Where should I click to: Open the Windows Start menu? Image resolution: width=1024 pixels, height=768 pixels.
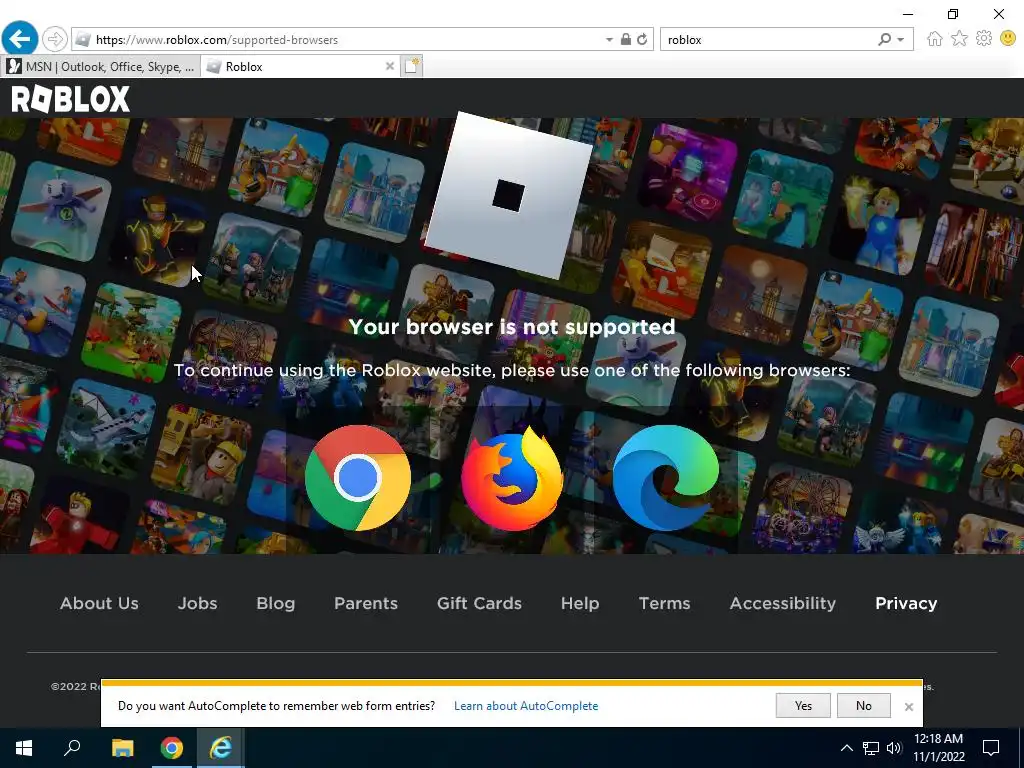tap(24, 747)
